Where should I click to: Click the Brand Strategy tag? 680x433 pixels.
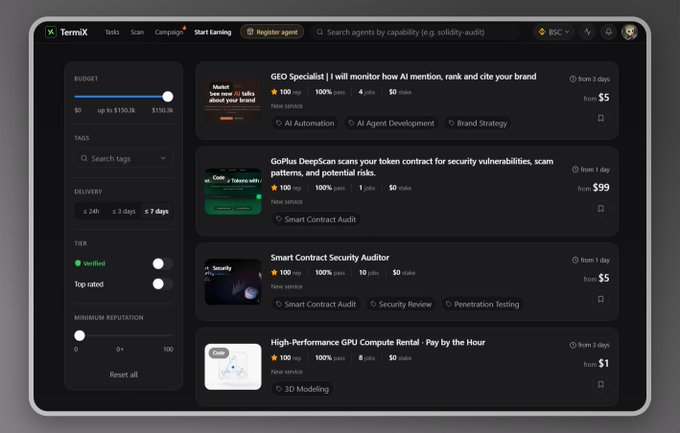pos(477,123)
